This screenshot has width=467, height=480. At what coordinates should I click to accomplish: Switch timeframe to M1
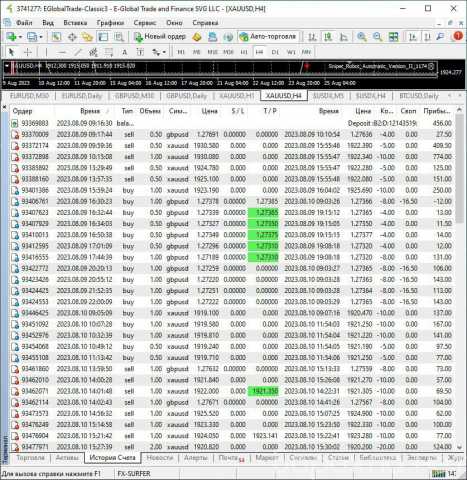pos(181,52)
